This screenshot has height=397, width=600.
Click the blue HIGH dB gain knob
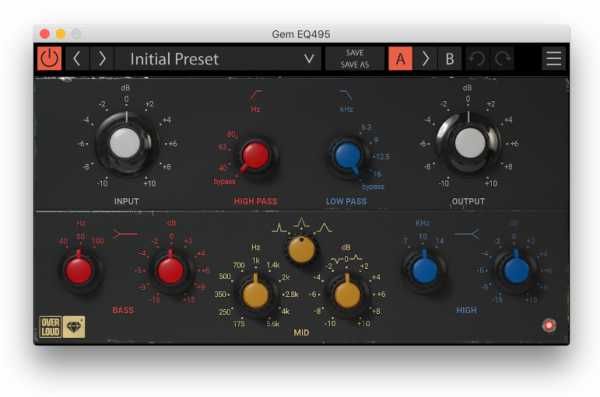coord(516,270)
